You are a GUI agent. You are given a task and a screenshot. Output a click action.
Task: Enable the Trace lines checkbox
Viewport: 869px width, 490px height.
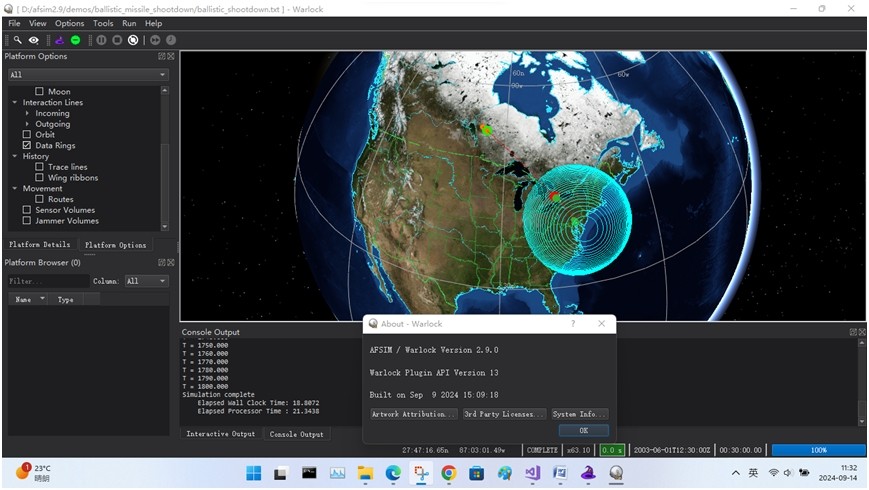tap(40, 167)
